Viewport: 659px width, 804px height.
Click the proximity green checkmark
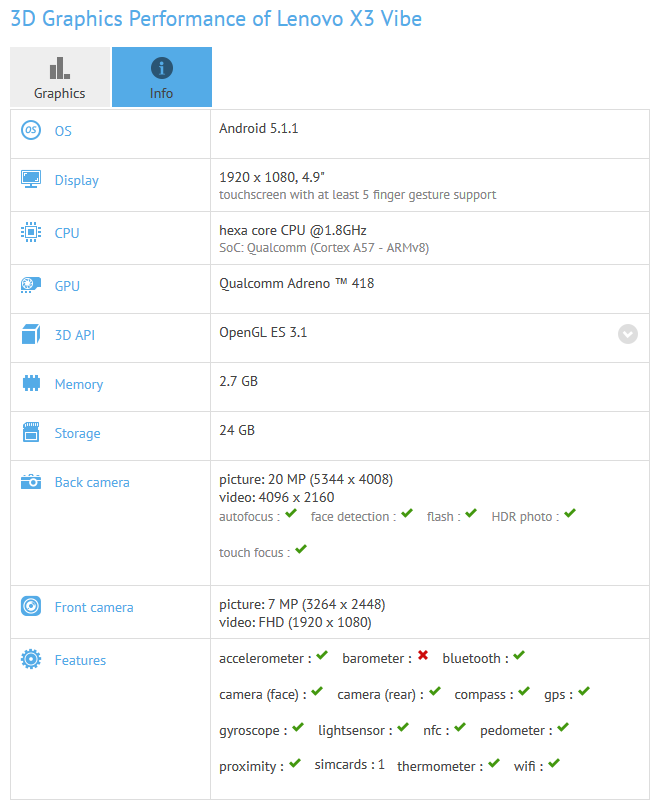(295, 763)
